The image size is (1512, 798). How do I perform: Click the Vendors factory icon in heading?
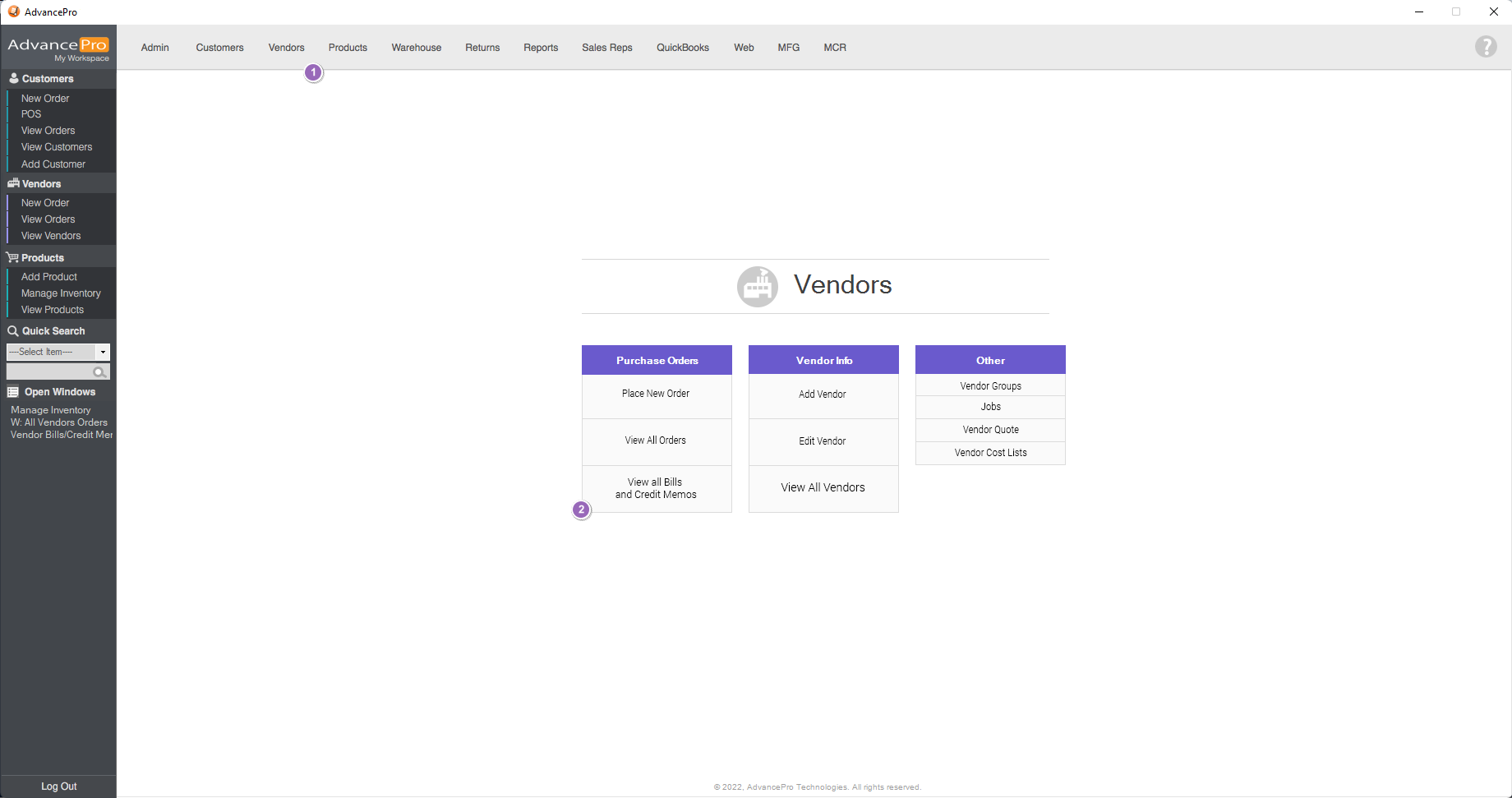click(x=757, y=286)
